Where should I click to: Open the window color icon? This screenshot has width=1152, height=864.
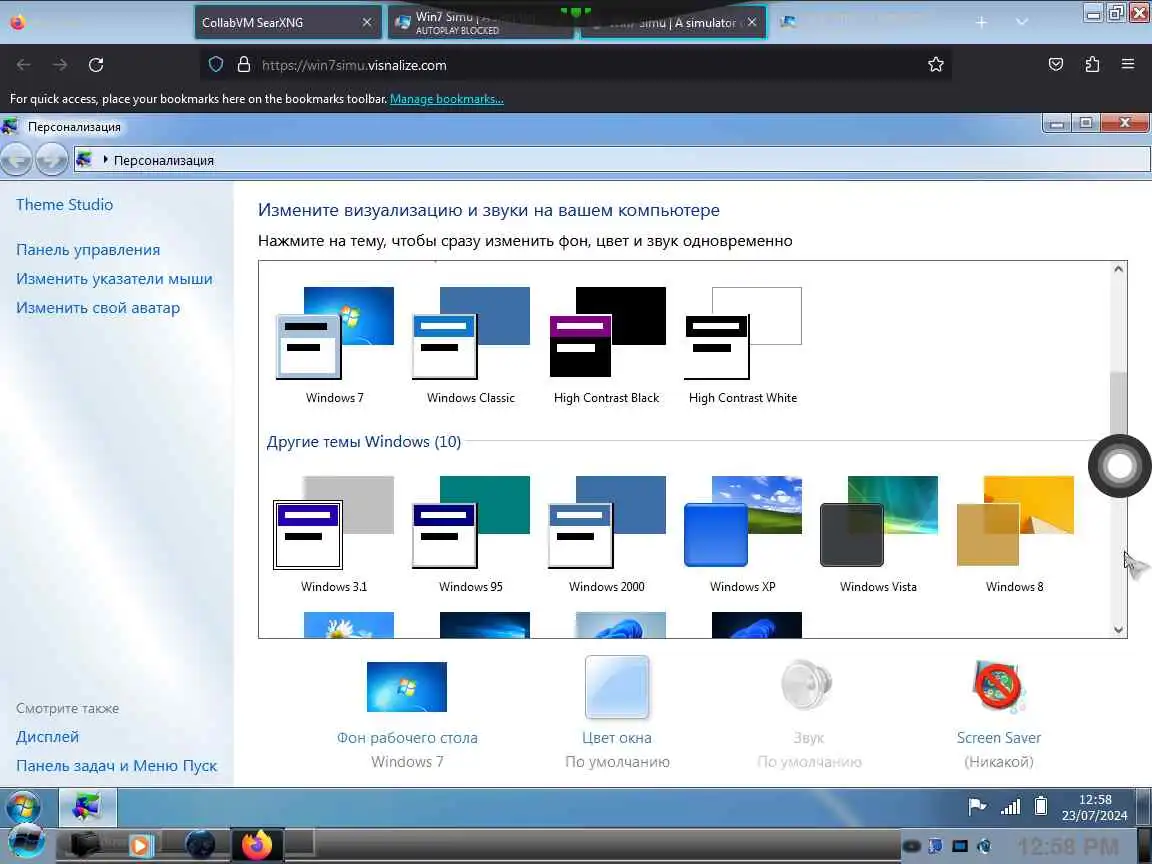617,686
